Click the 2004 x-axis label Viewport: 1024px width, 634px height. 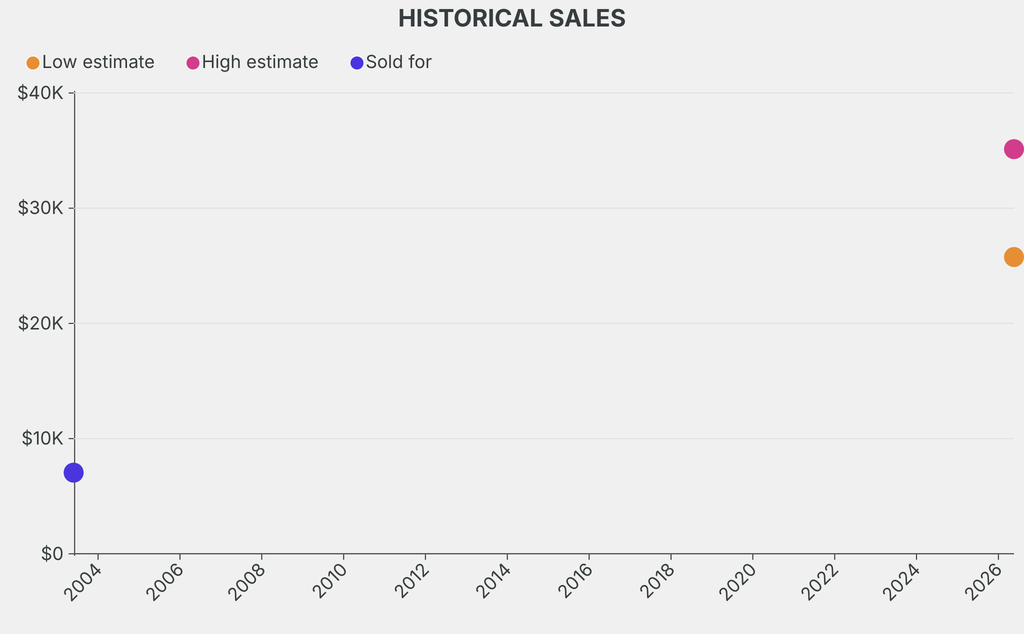(83, 582)
